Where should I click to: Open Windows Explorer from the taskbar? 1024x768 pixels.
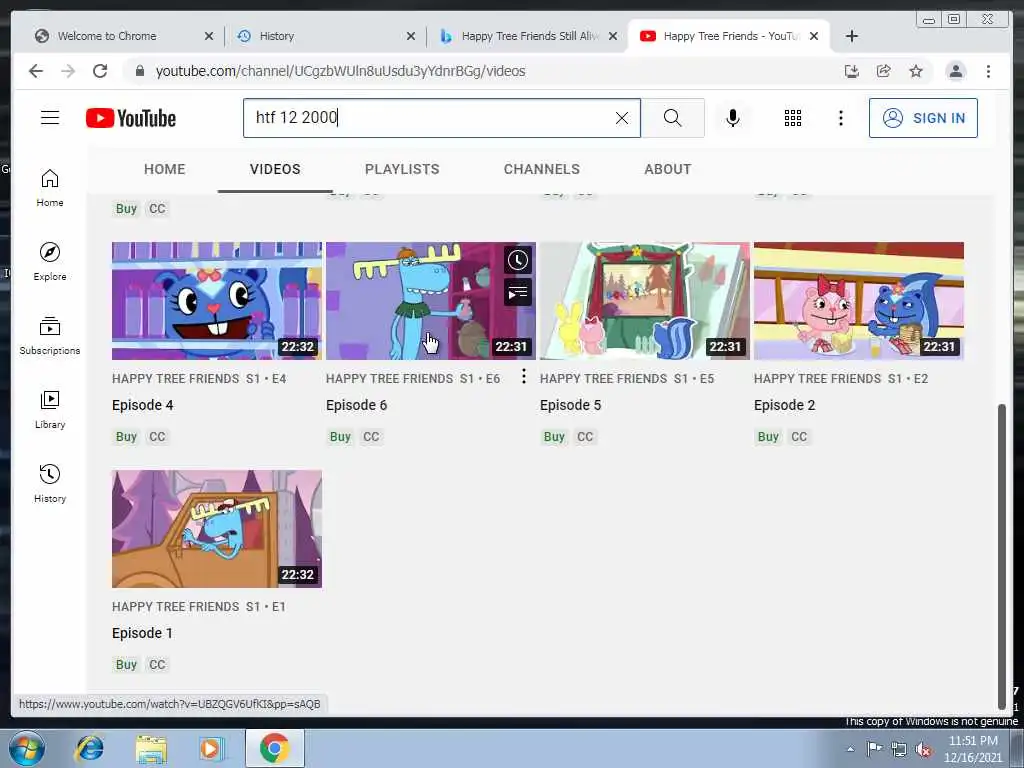[x=151, y=748]
